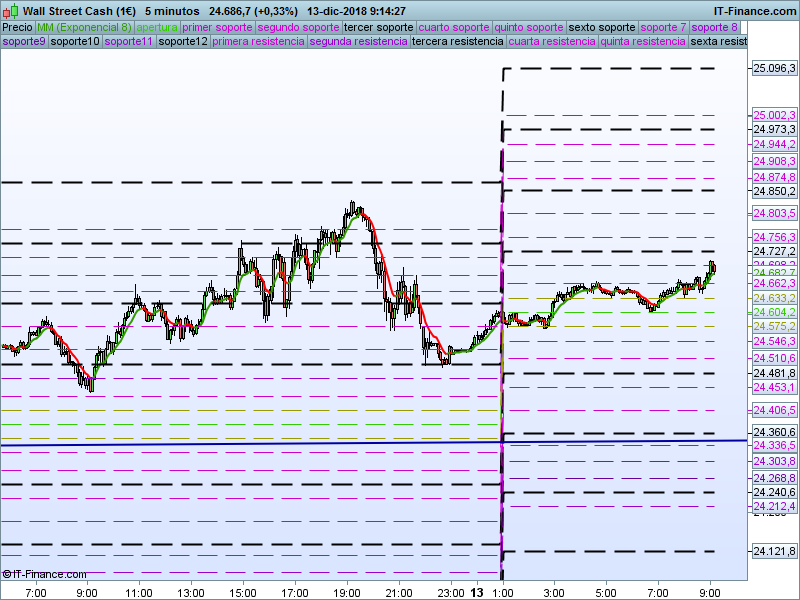The image size is (800, 600).
Task: Click the 24.973,3 price level label
Action: click(774, 129)
